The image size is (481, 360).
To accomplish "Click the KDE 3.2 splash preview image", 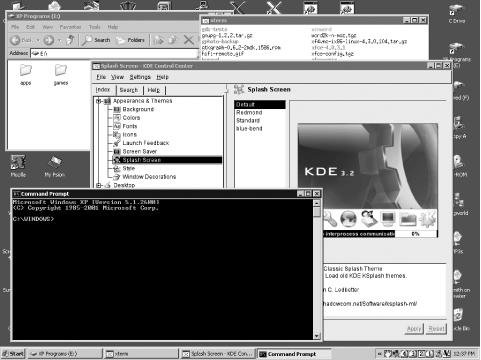I will click(x=368, y=166).
